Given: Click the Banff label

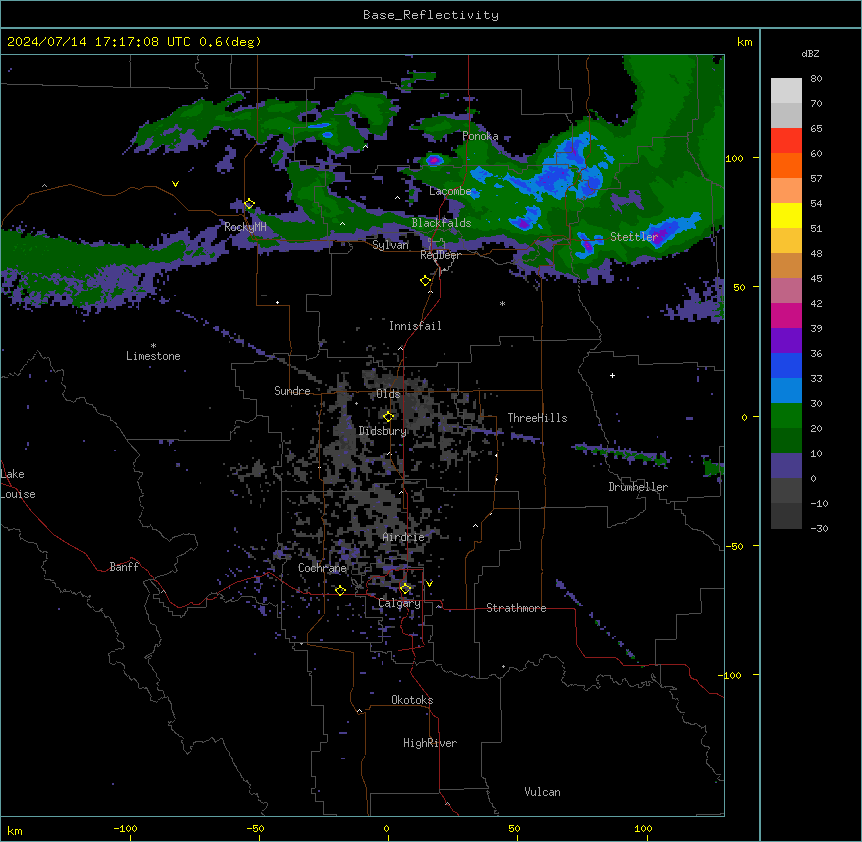Looking at the screenshot, I should [x=124, y=567].
